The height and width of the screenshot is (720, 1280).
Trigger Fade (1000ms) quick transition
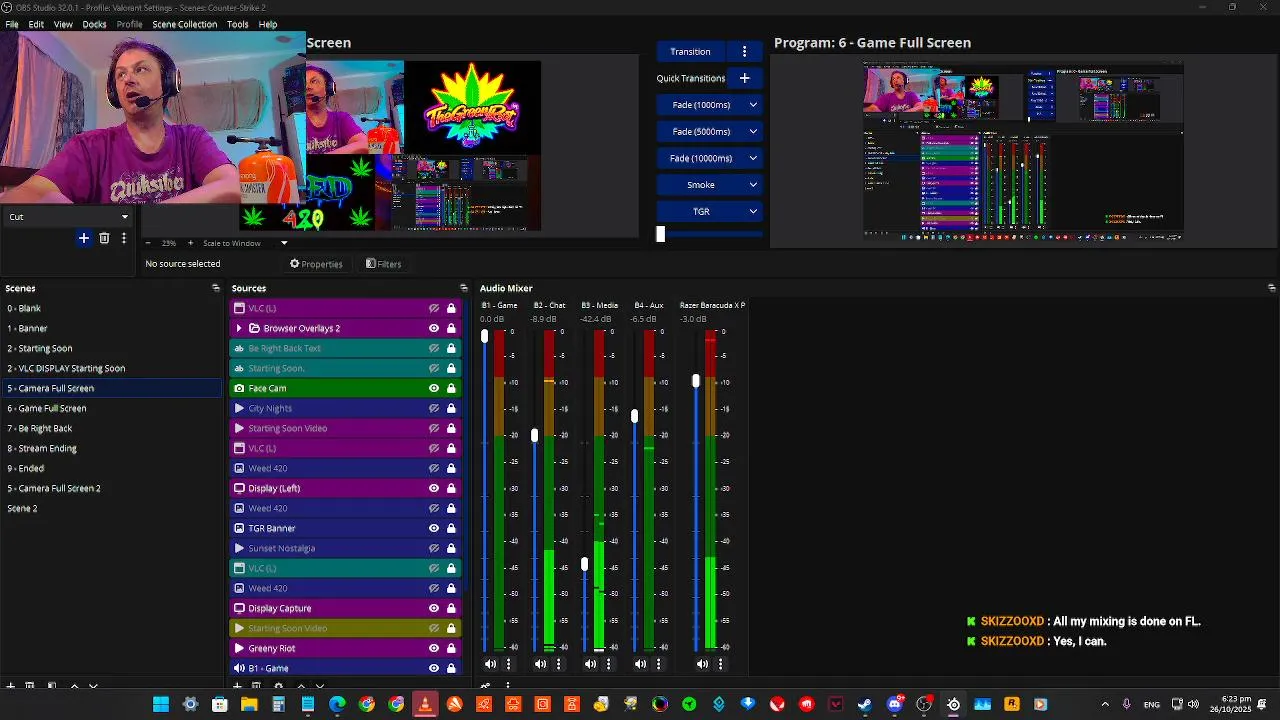pos(701,105)
